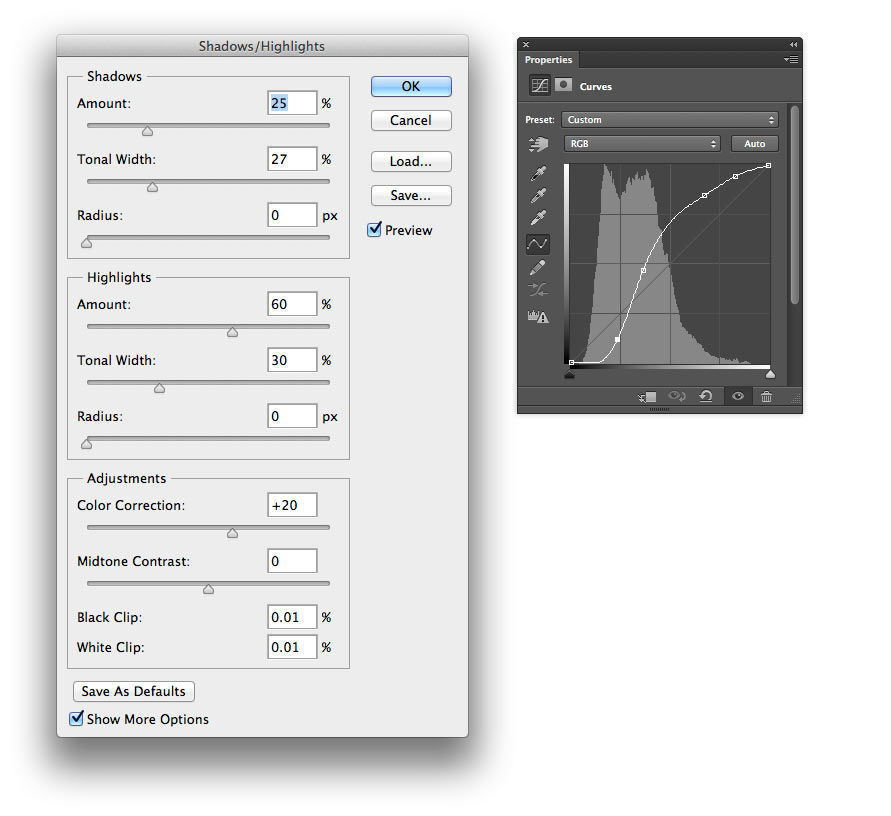891x816 pixels.
Task: Click the Save... button
Action: 411,195
